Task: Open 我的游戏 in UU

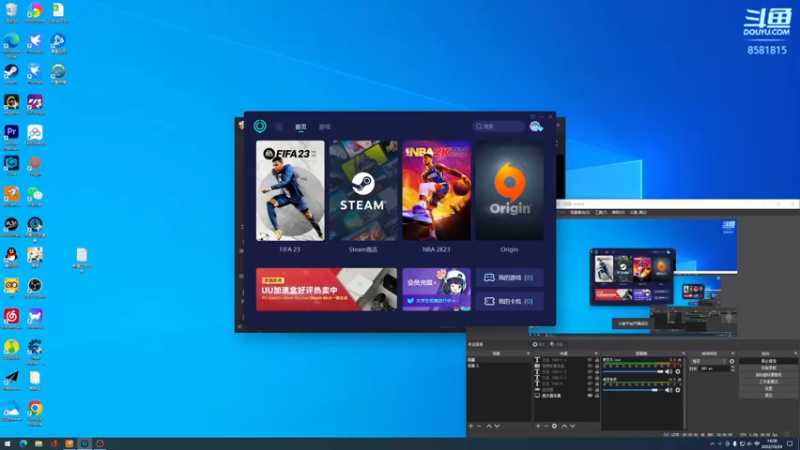Action: coord(509,278)
